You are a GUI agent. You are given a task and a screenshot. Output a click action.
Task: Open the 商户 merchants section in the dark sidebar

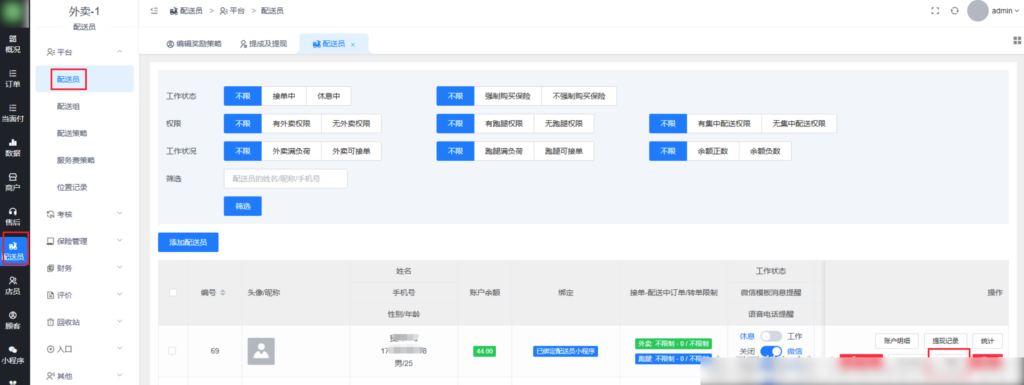click(12, 182)
